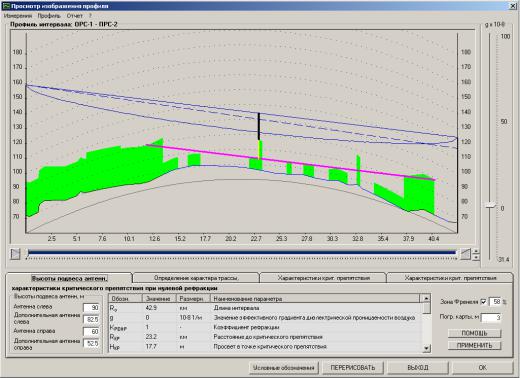Click the up arrow of the small spinner near the range bar
520x378 pixels.
coord(476,251)
